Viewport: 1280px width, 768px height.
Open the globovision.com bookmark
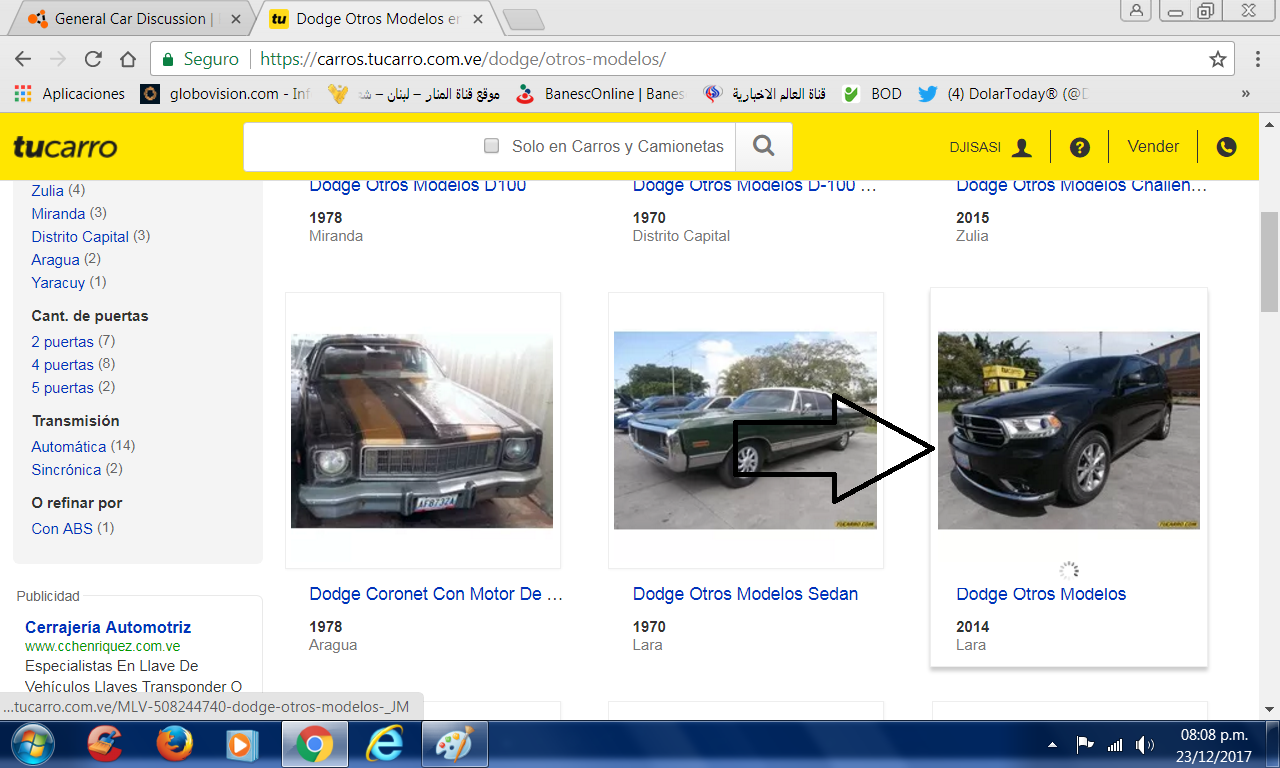coord(226,94)
